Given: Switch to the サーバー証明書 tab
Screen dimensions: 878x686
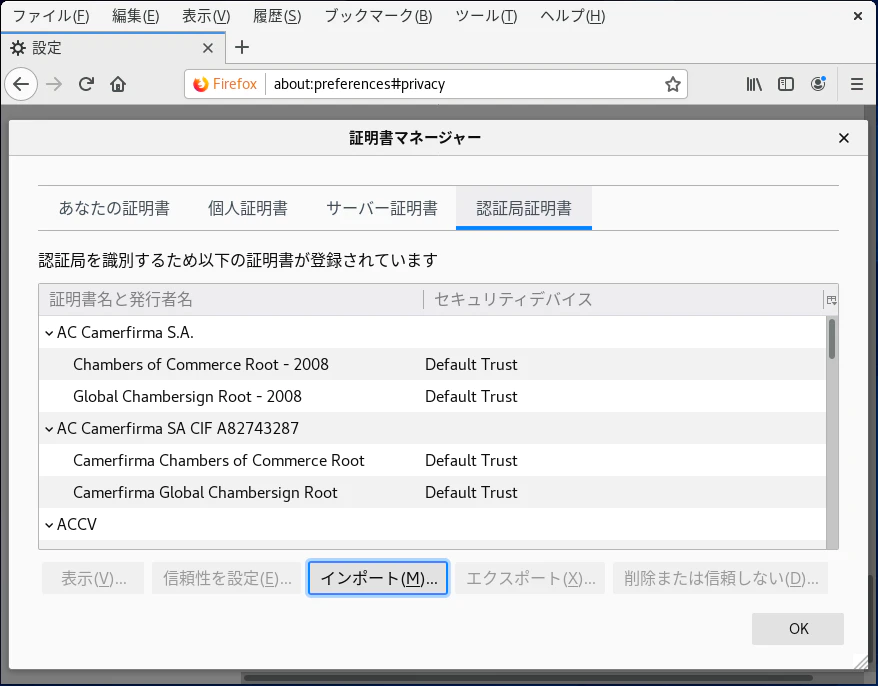Looking at the screenshot, I should 381,208.
